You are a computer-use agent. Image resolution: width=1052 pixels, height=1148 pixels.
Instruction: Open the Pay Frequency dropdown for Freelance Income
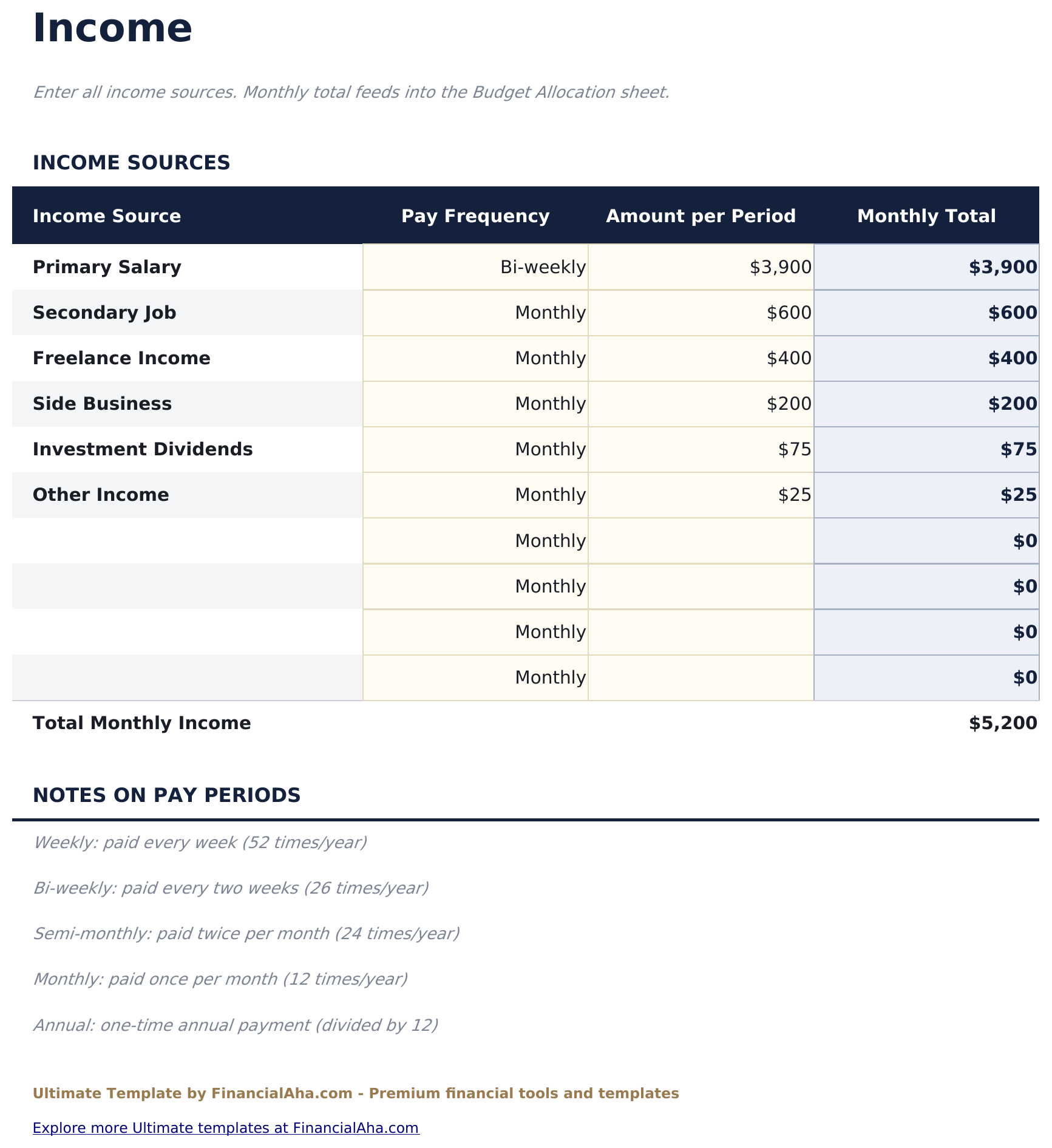pos(475,358)
